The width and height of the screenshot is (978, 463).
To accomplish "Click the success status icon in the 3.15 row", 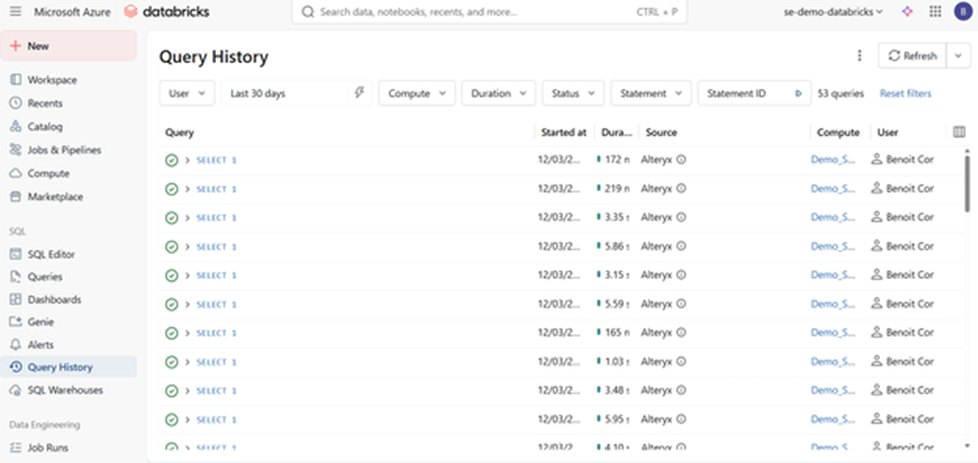I will 172,275.
